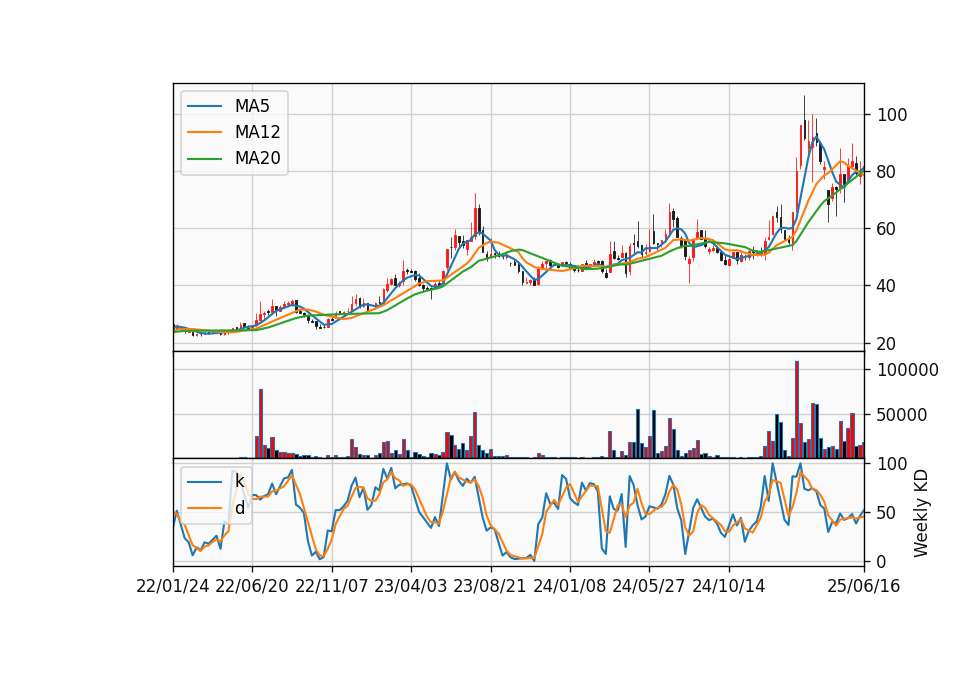This screenshot has height=690, width=960.
Task: Click the tallest volume bar near 100000
Action: pyautogui.click(x=797, y=410)
